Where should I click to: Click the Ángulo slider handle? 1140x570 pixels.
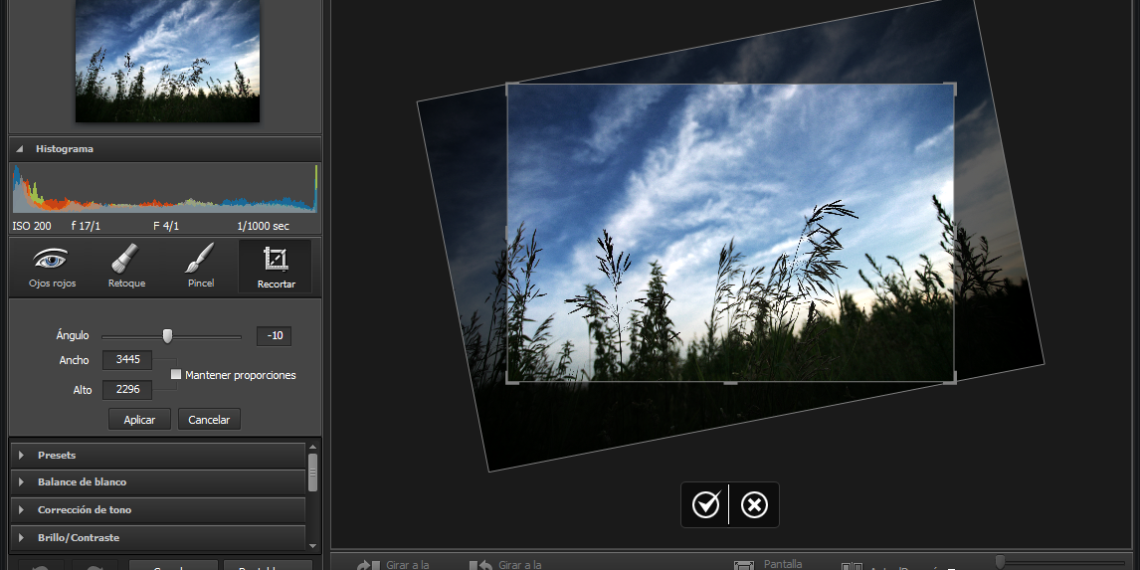[x=168, y=336]
